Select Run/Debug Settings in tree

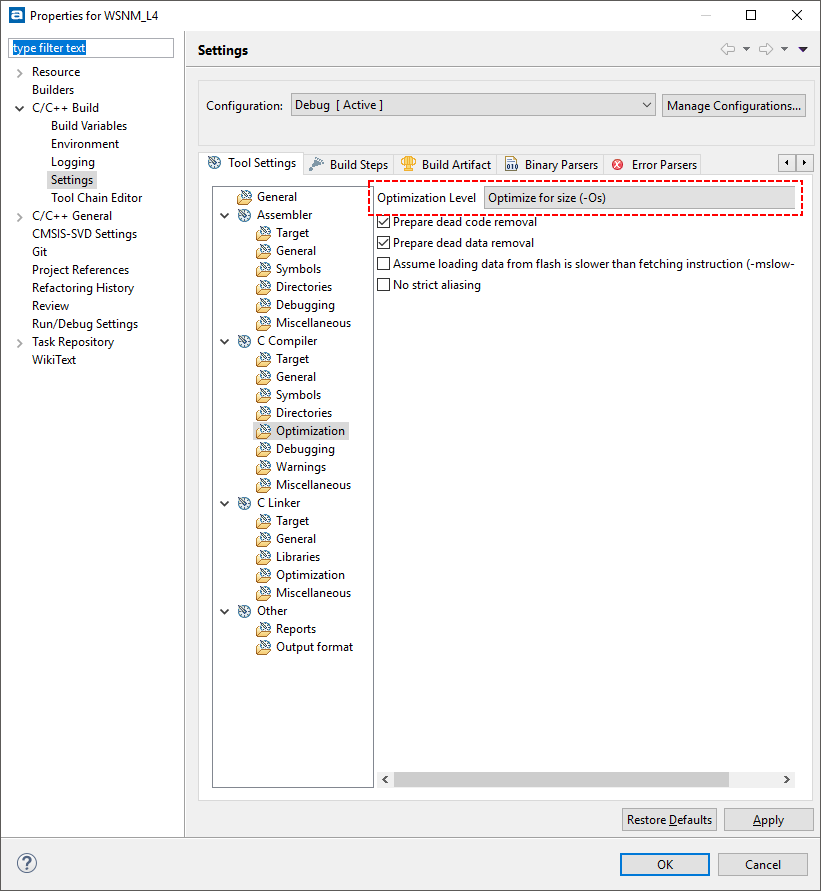85,324
